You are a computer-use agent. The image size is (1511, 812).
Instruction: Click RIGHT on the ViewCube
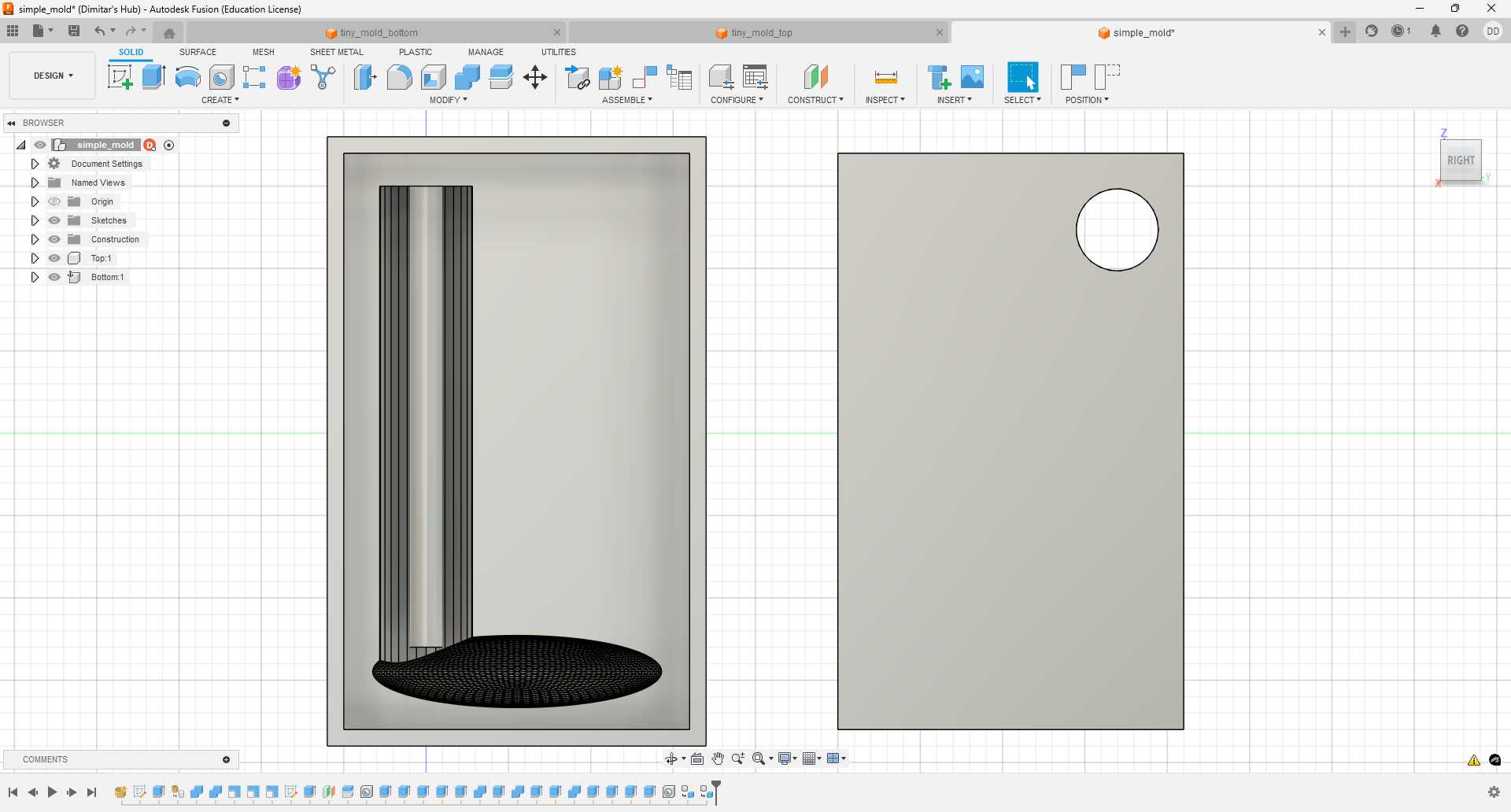tap(1461, 161)
